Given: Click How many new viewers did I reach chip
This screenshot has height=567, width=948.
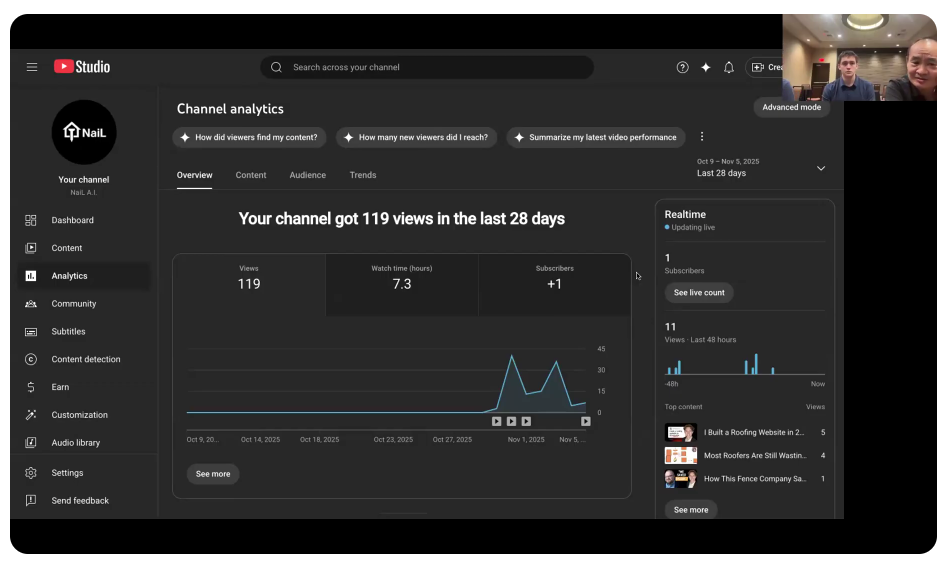Looking at the screenshot, I should [x=417, y=137].
